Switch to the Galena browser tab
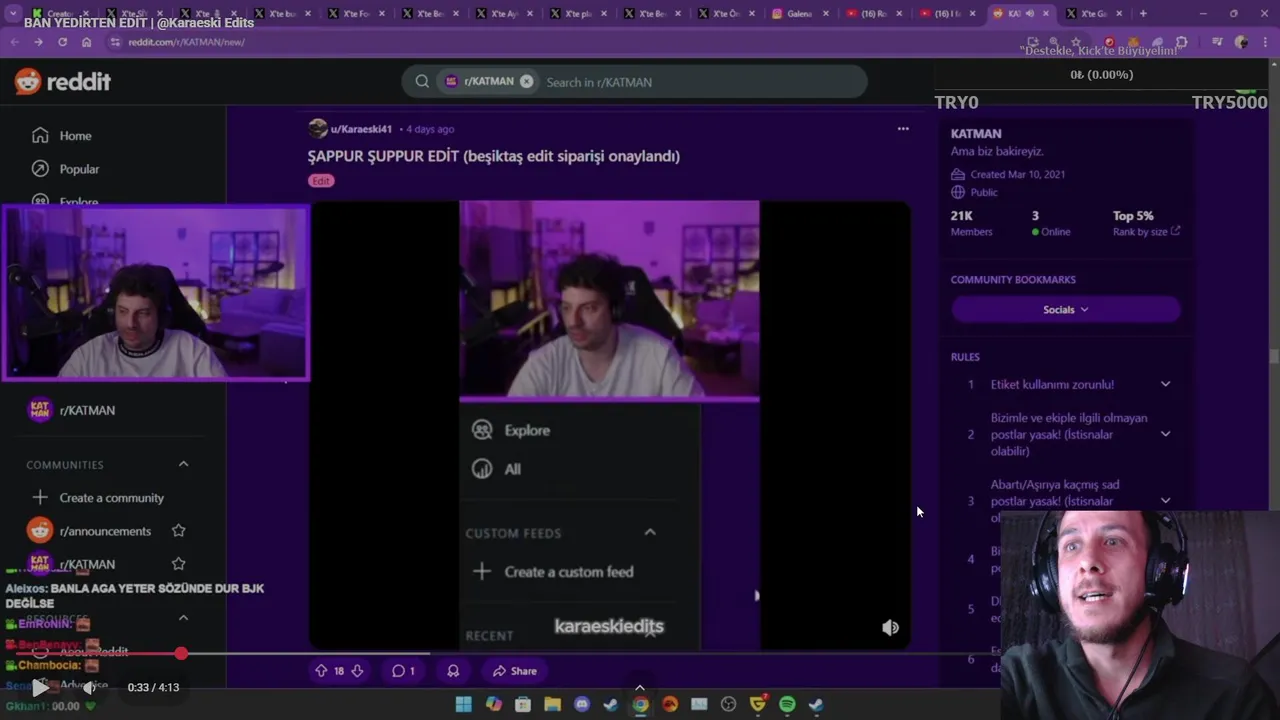This screenshot has width=1280, height=720. point(800,13)
